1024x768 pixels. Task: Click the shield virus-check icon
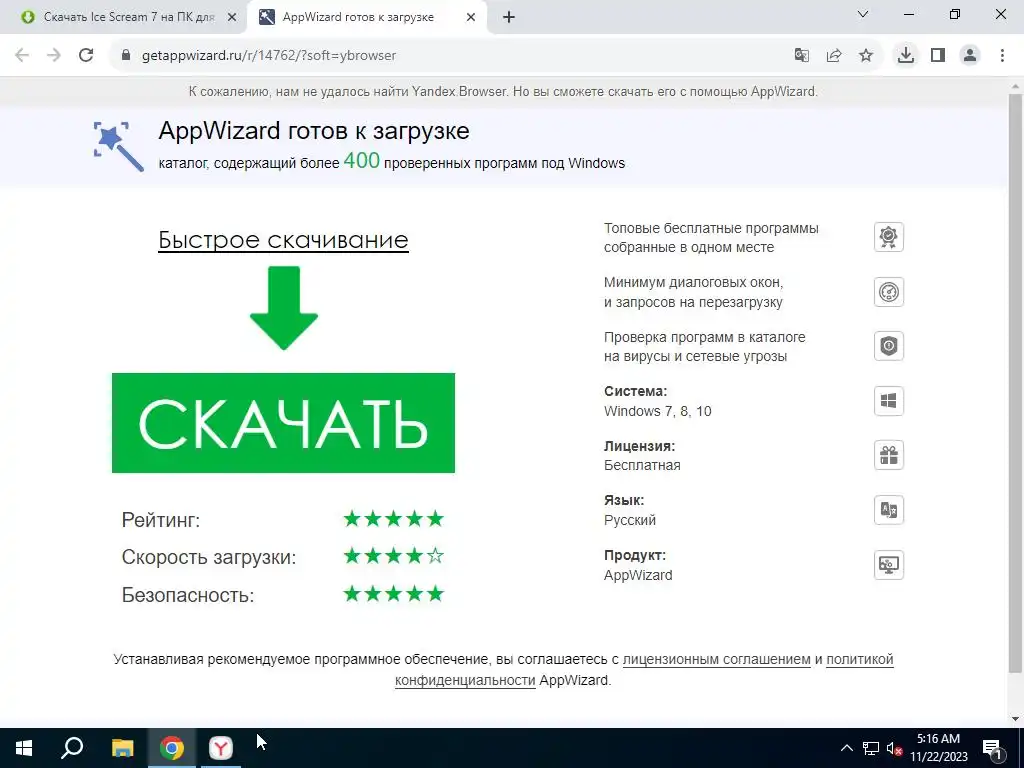pyautogui.click(x=888, y=346)
